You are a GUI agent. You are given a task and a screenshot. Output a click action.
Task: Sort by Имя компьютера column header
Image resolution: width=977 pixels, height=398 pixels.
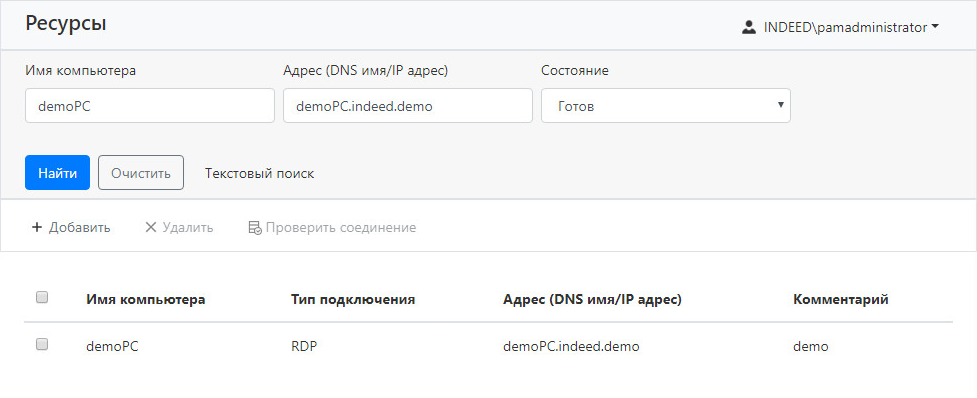(x=146, y=300)
